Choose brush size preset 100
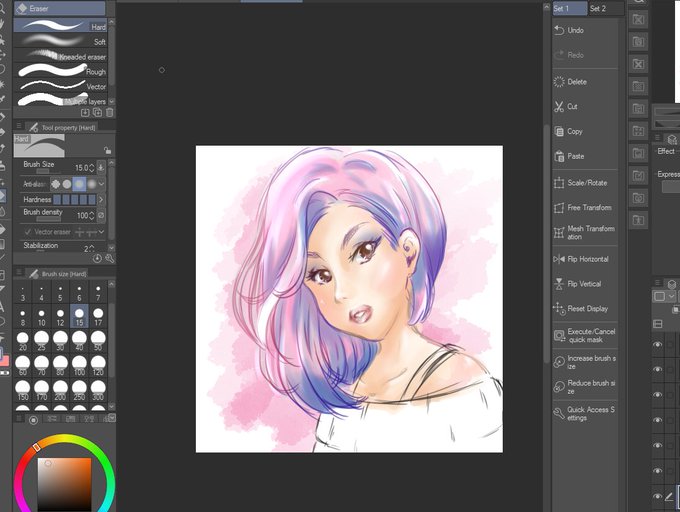 (79, 366)
